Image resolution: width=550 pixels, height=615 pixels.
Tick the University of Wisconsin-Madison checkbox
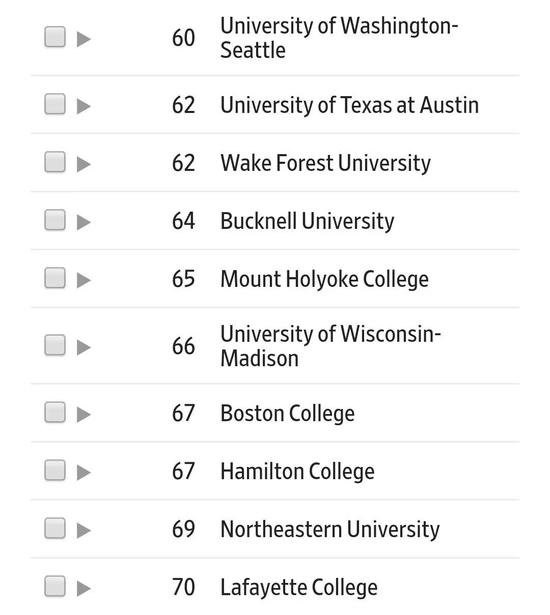[55, 345]
